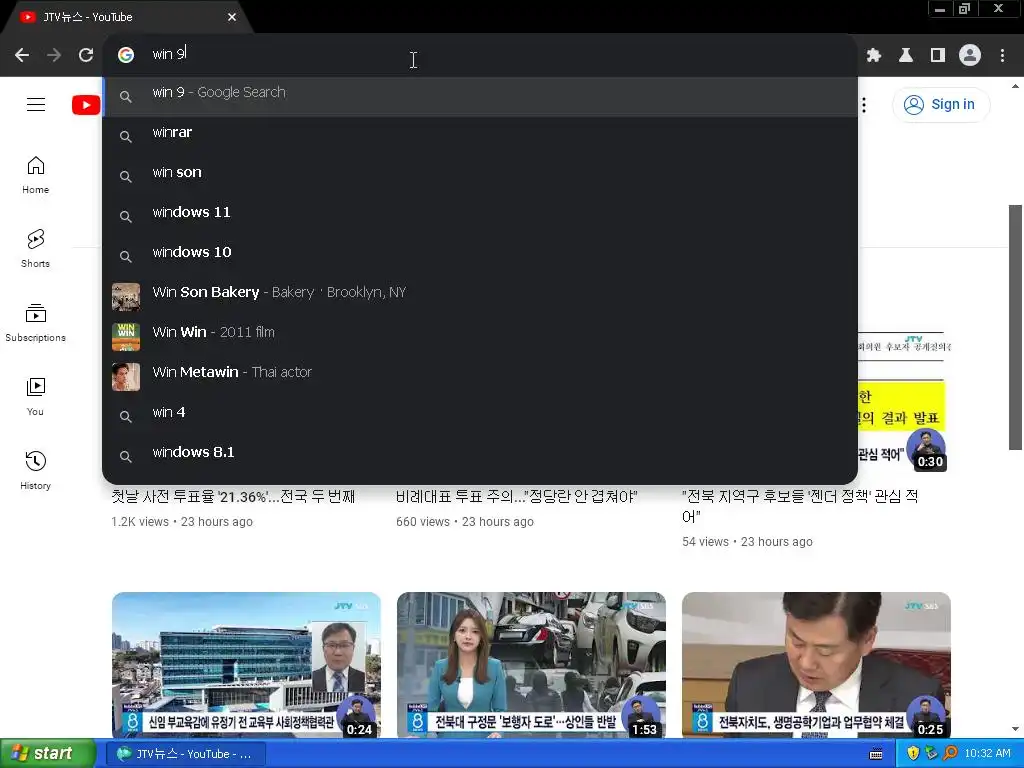
Task: Open the Chrome profile avatar
Action: (x=970, y=56)
